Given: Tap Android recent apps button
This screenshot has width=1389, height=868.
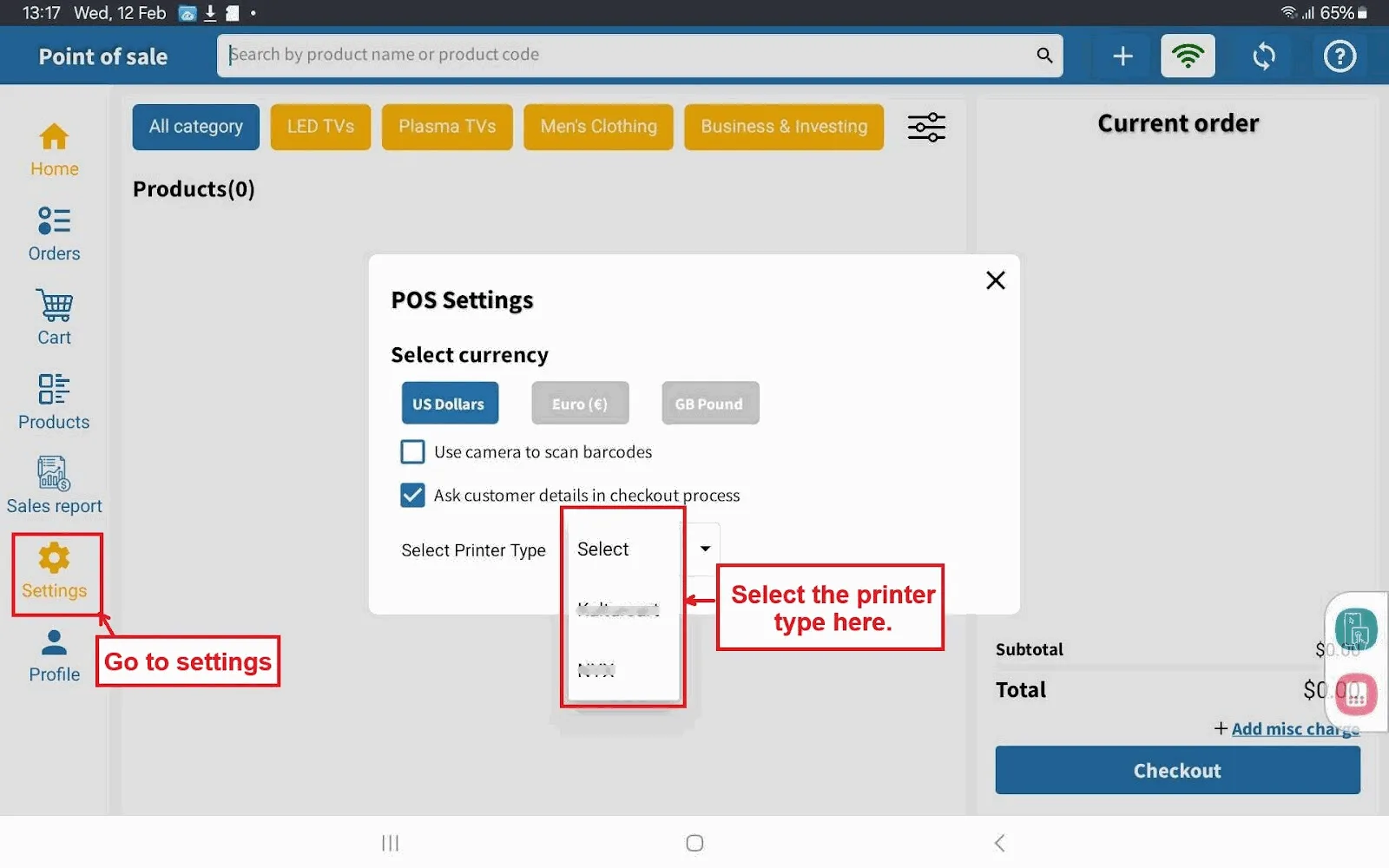Looking at the screenshot, I should (x=391, y=843).
